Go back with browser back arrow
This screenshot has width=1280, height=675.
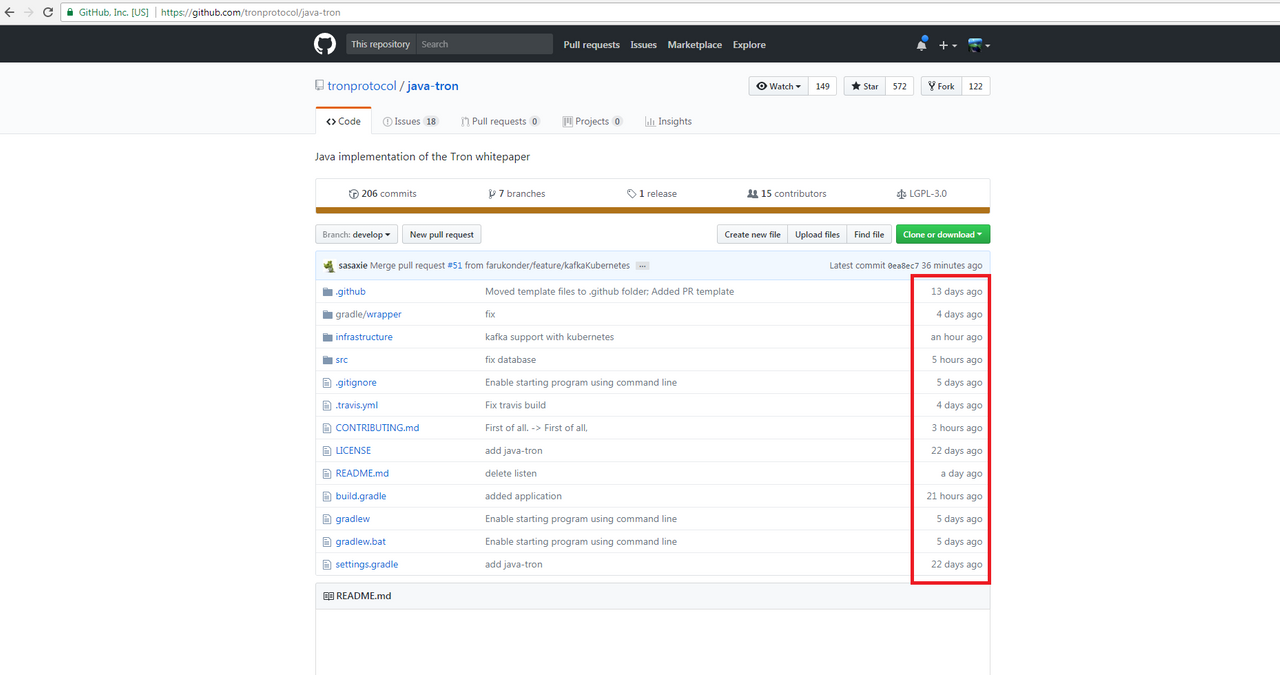coord(10,12)
